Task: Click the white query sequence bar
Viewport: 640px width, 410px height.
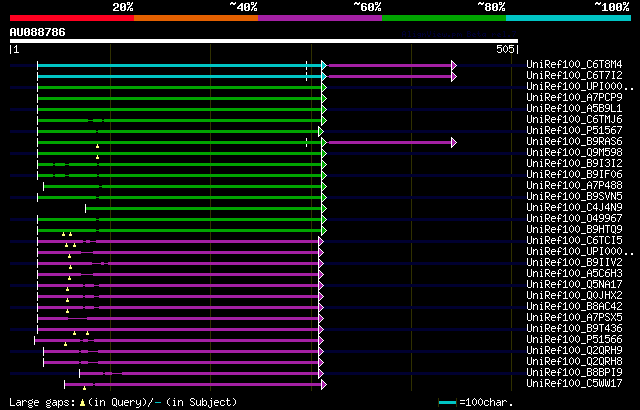Action: click(x=264, y=41)
